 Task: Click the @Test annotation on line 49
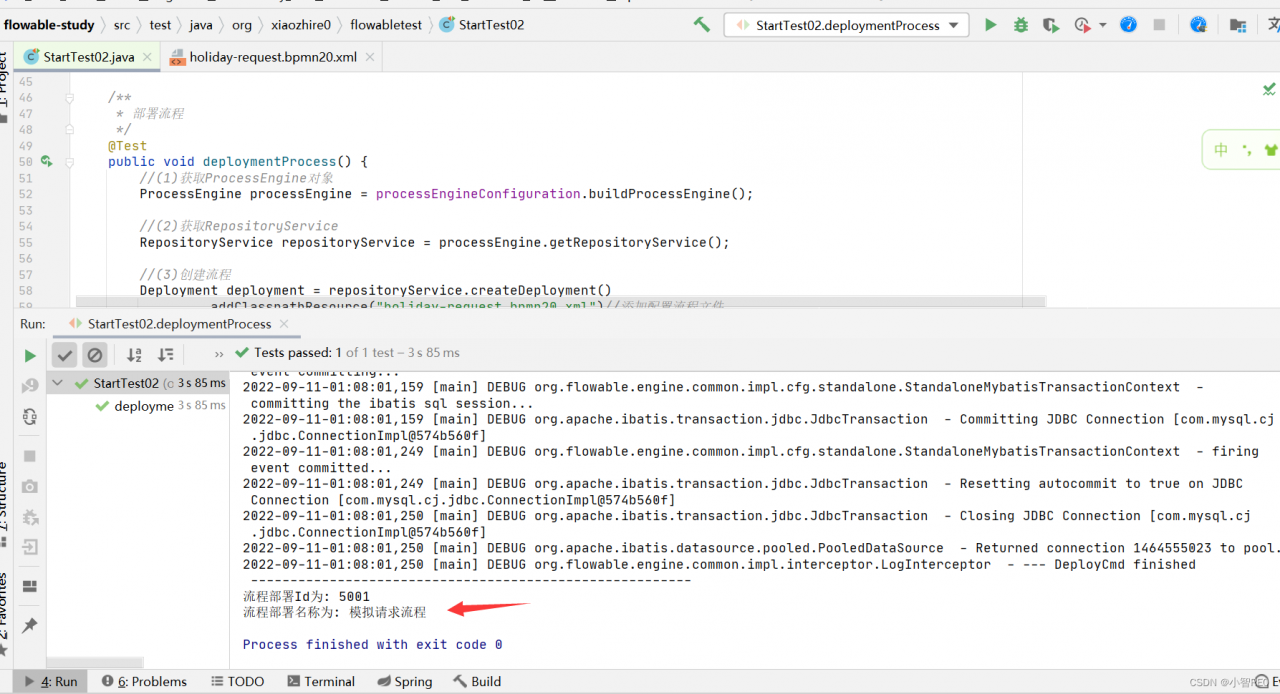[x=127, y=145]
